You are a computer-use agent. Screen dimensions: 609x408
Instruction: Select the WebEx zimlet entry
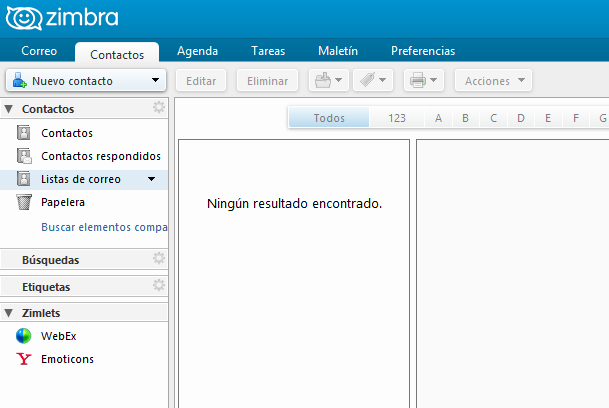click(x=84, y=336)
